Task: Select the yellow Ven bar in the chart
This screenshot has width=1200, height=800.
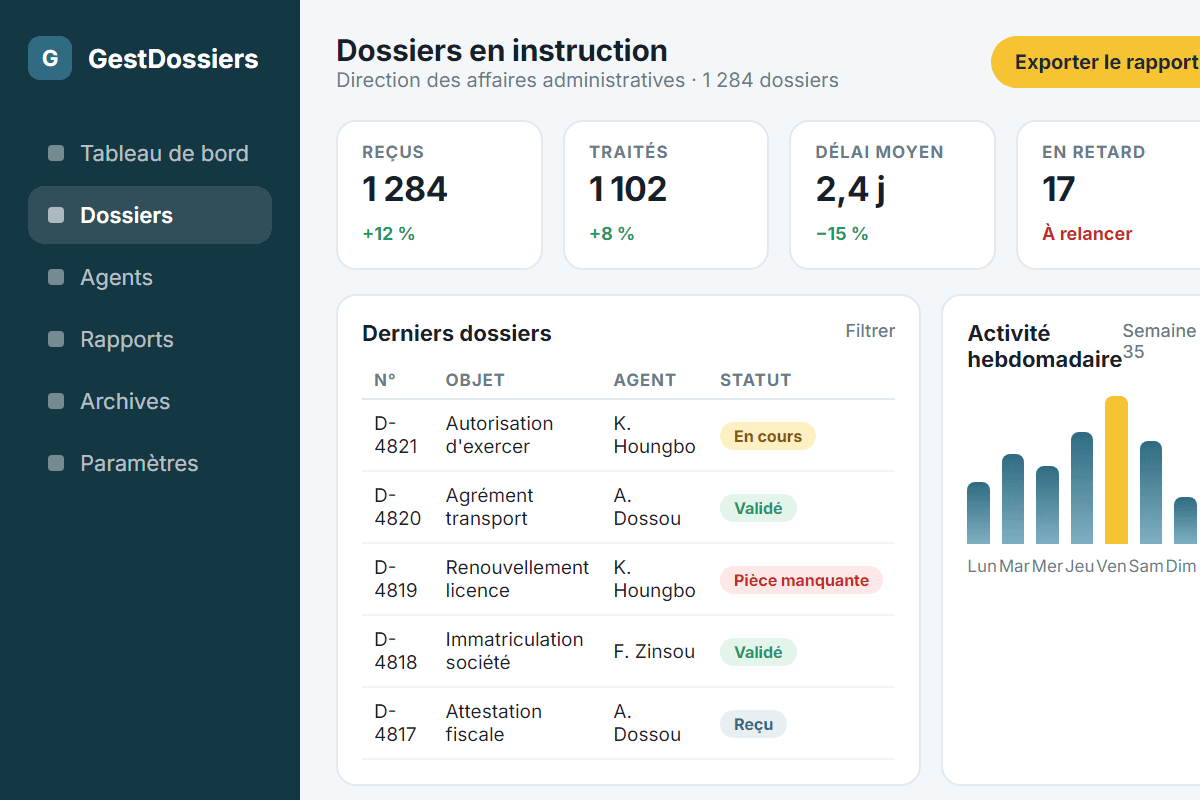Action: click(1116, 470)
